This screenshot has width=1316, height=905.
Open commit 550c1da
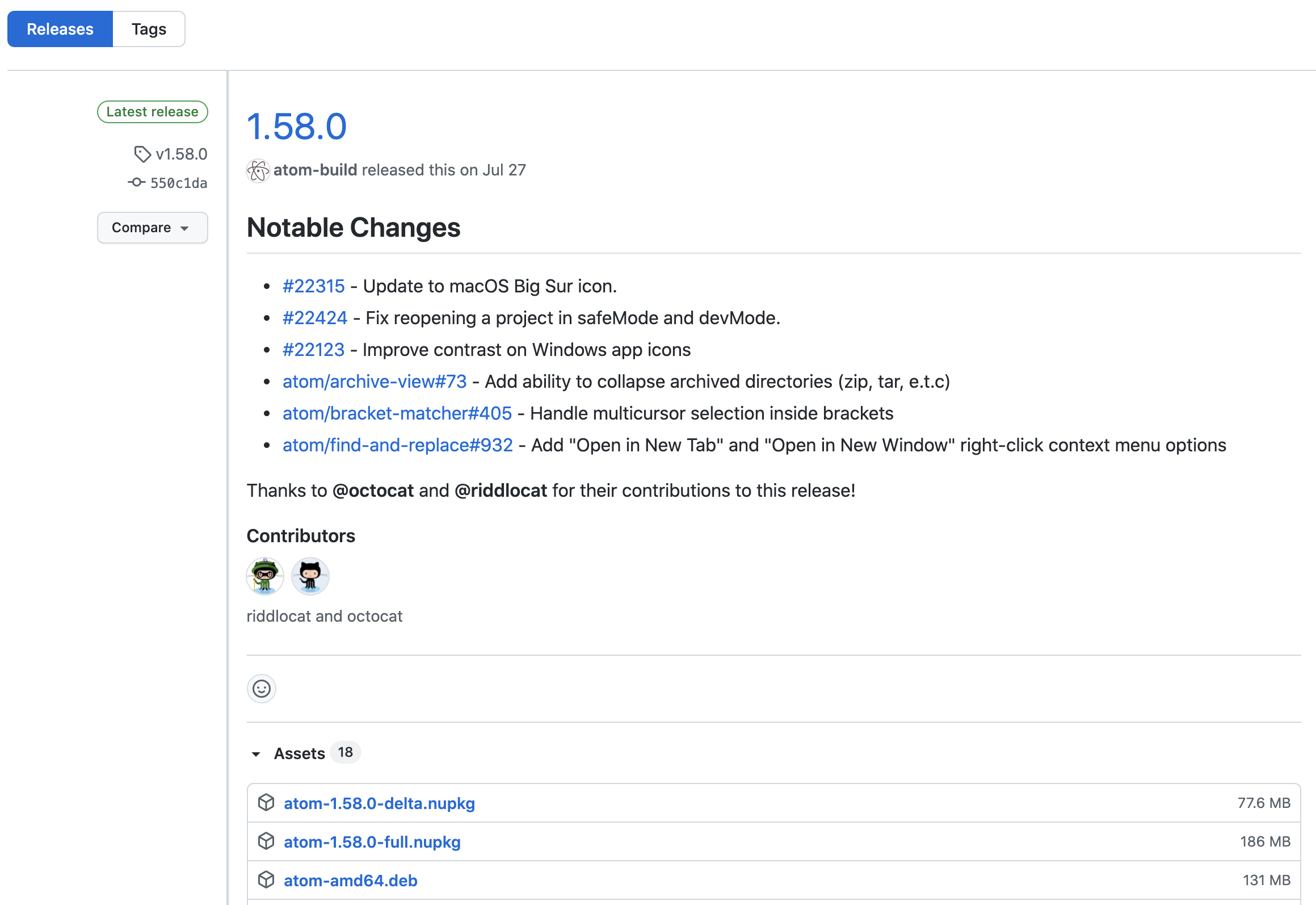(179, 183)
